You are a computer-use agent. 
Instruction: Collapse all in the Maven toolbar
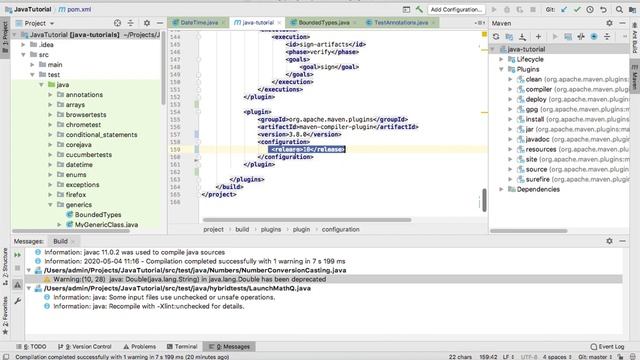pyautogui.click(x=607, y=37)
